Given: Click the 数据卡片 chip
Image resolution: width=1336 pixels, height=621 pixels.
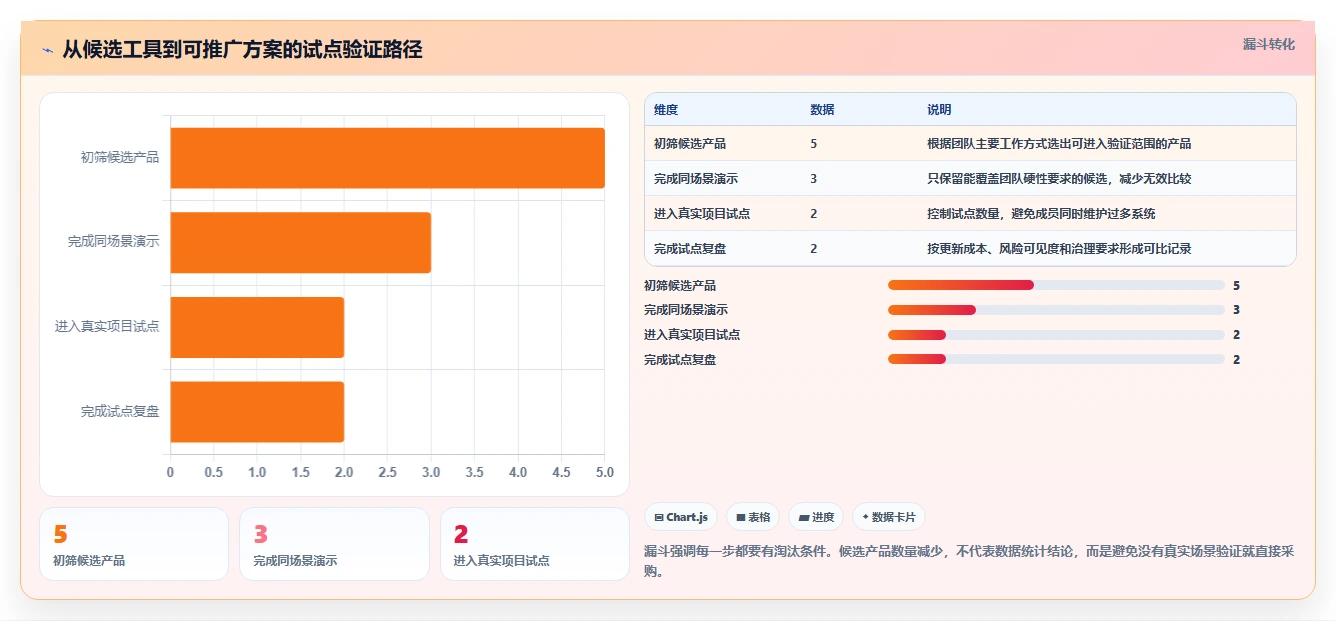Looking at the screenshot, I should click(x=889, y=517).
